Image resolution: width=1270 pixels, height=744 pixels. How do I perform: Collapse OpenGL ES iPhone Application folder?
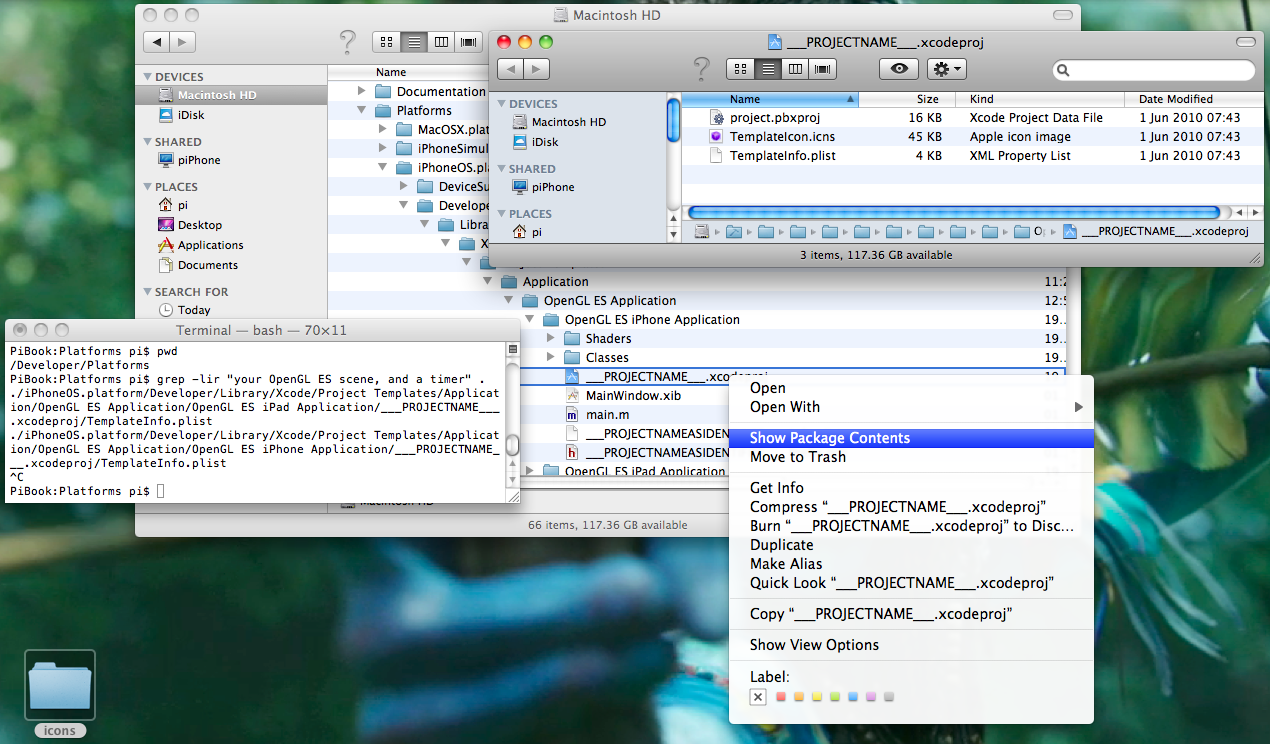tap(529, 319)
